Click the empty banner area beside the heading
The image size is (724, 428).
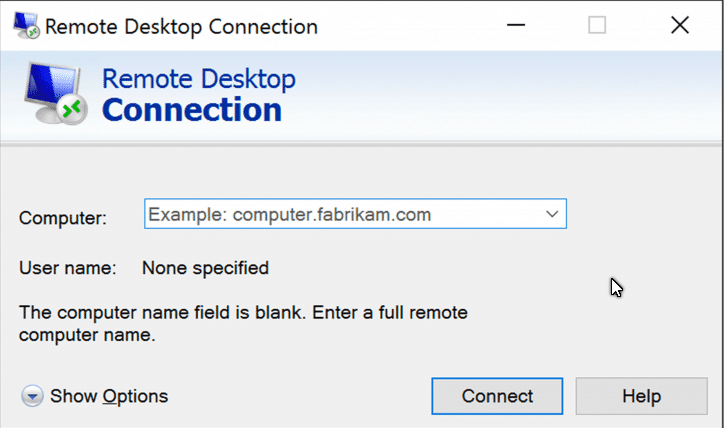[x=500, y=95]
